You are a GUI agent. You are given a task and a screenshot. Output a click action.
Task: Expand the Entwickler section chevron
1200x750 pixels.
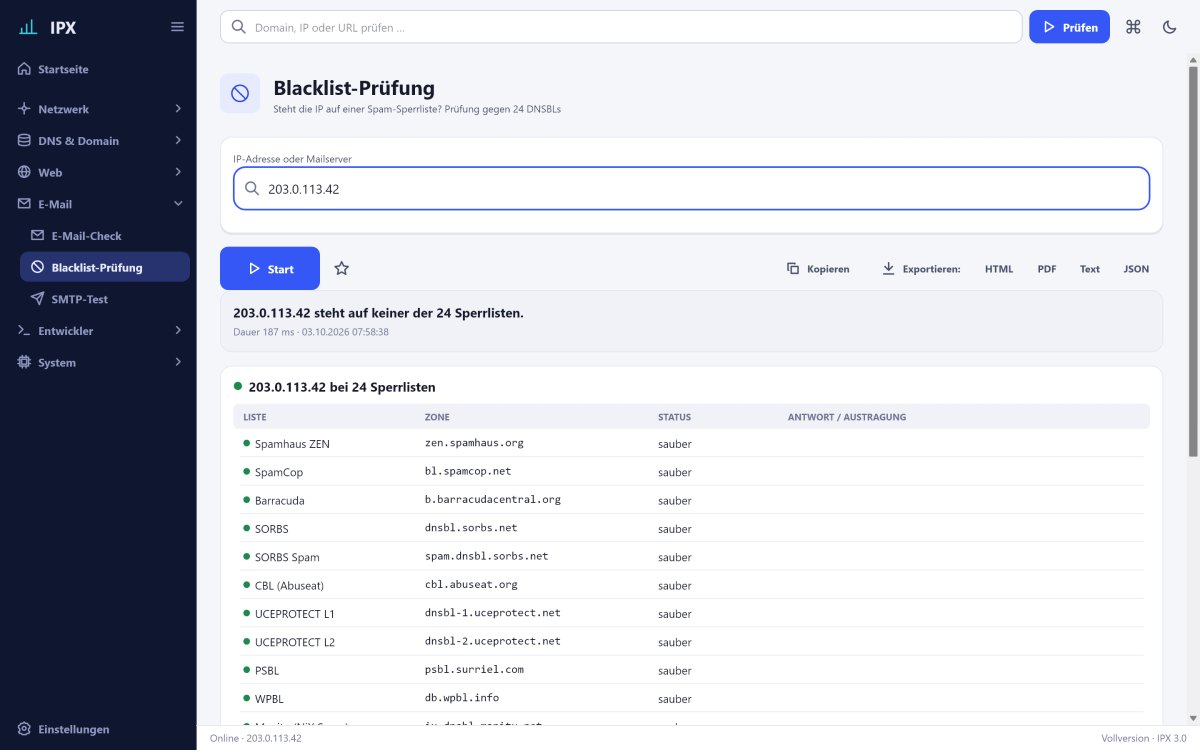click(x=178, y=330)
